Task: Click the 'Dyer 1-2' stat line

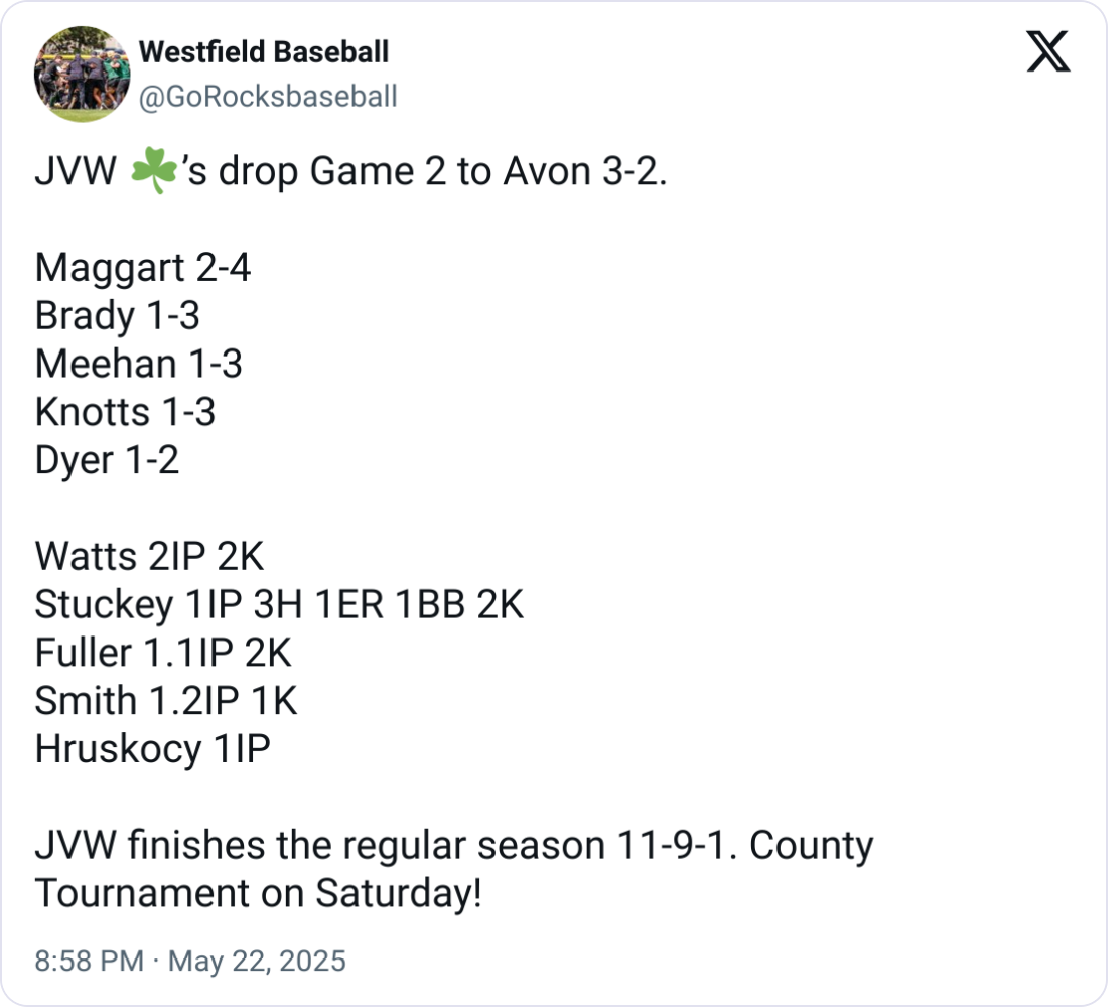Action: pos(107,460)
